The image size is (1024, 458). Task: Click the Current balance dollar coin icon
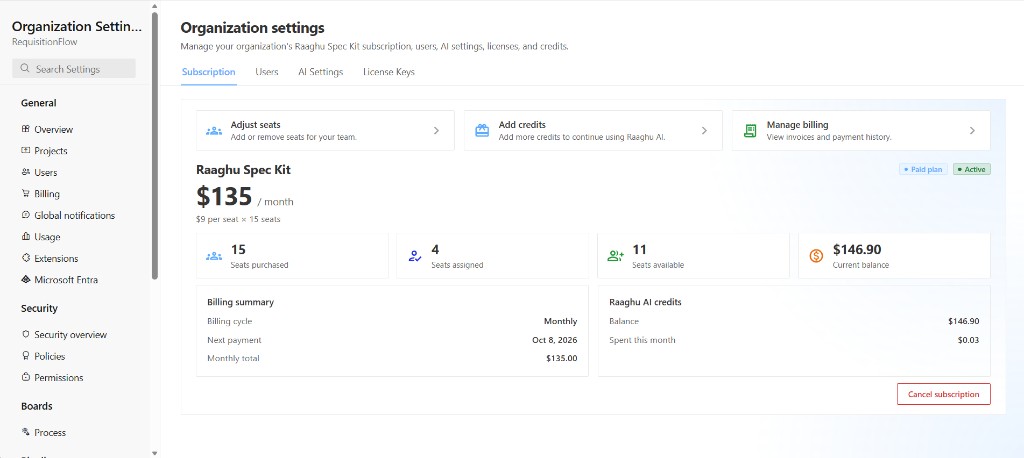[816, 256]
